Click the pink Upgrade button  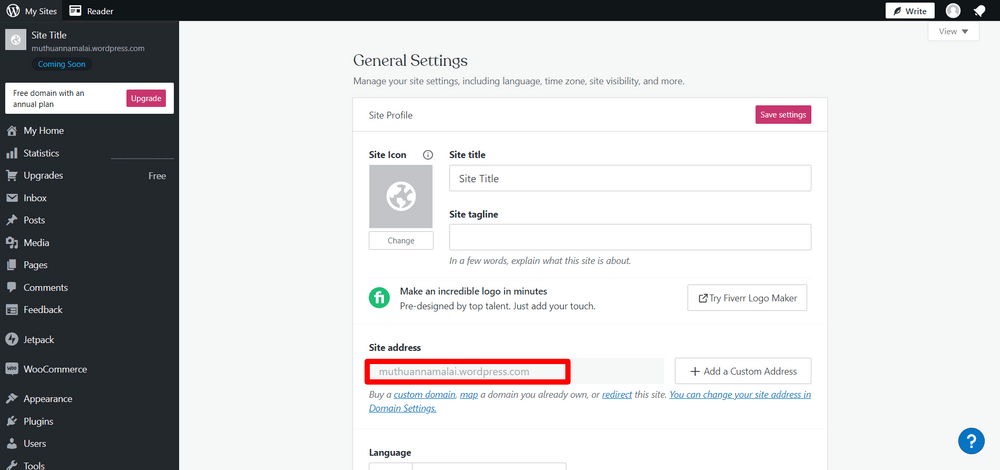(x=146, y=98)
